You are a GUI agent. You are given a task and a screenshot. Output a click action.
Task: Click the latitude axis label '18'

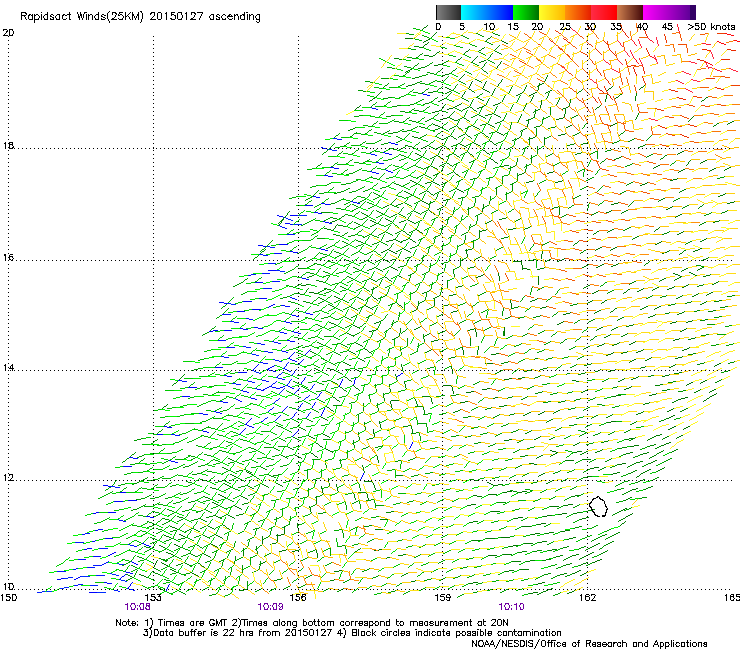click(x=8, y=145)
